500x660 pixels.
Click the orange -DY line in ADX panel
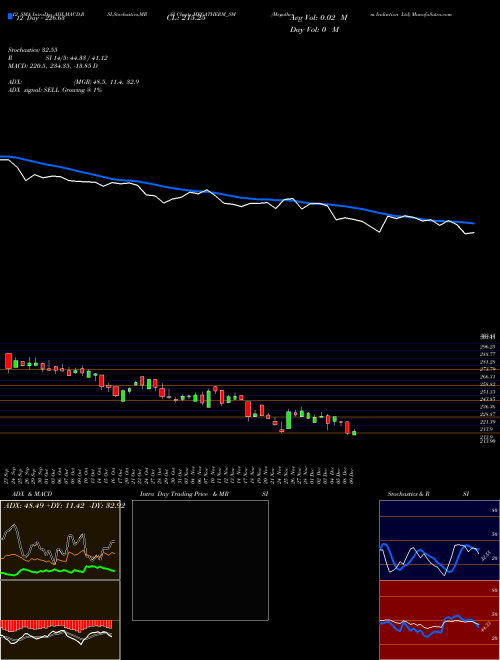pyautogui.click(x=58, y=556)
